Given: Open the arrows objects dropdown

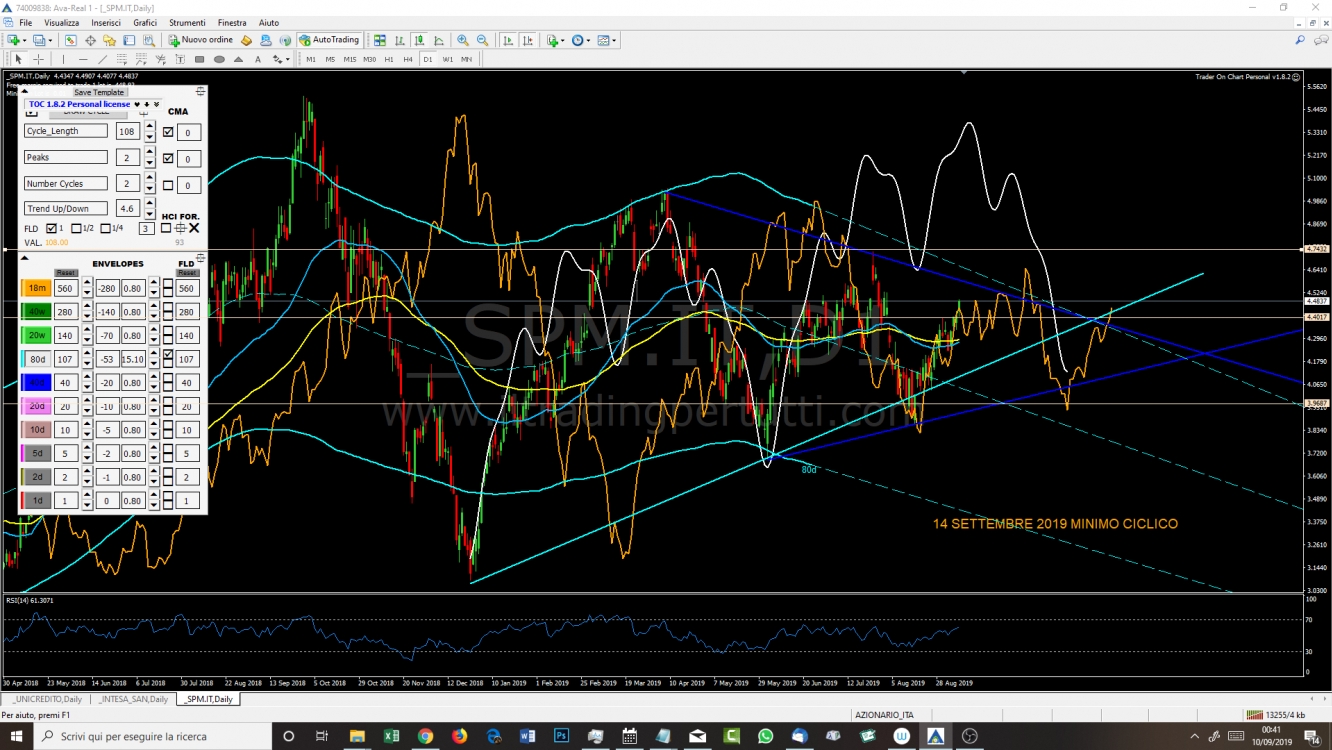Looking at the screenshot, I should [x=288, y=59].
